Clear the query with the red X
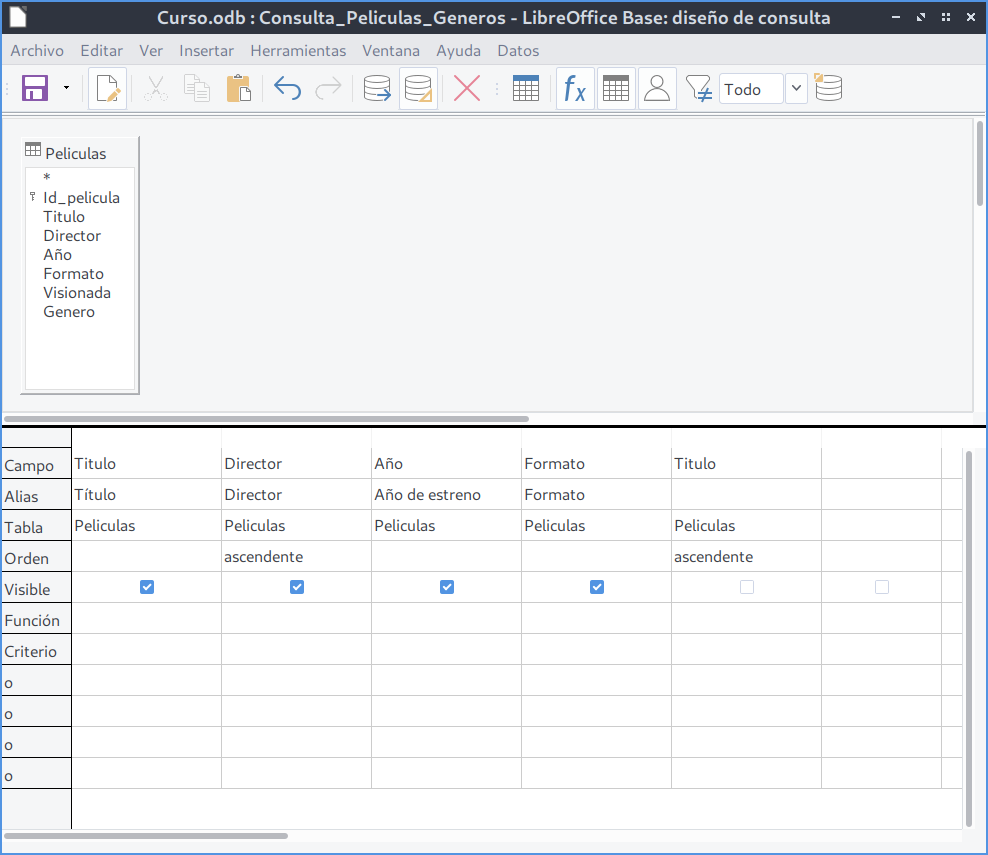The width and height of the screenshot is (988, 855). 467,89
